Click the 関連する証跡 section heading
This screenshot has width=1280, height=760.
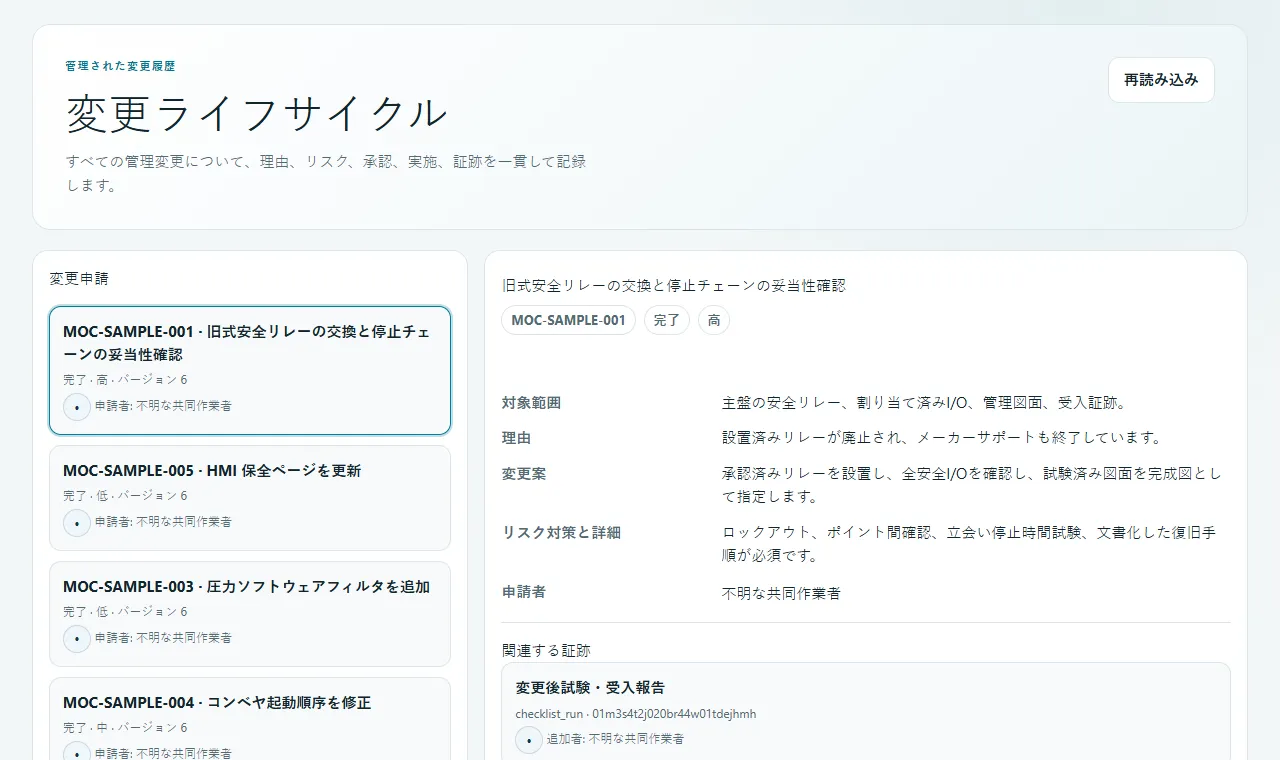[546, 651]
